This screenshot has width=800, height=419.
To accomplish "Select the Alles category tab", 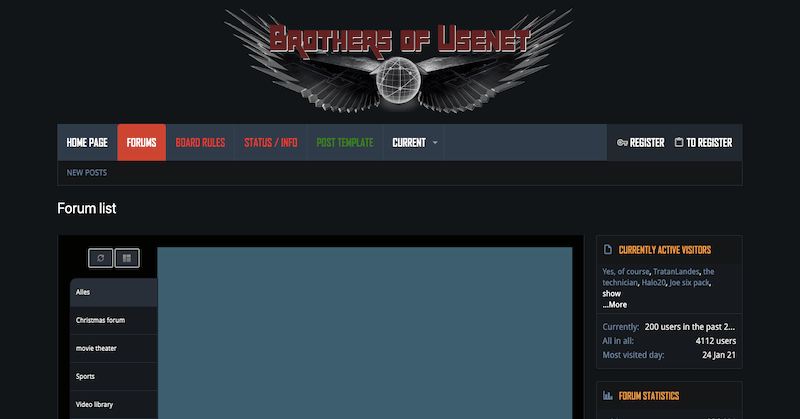I will (x=113, y=292).
